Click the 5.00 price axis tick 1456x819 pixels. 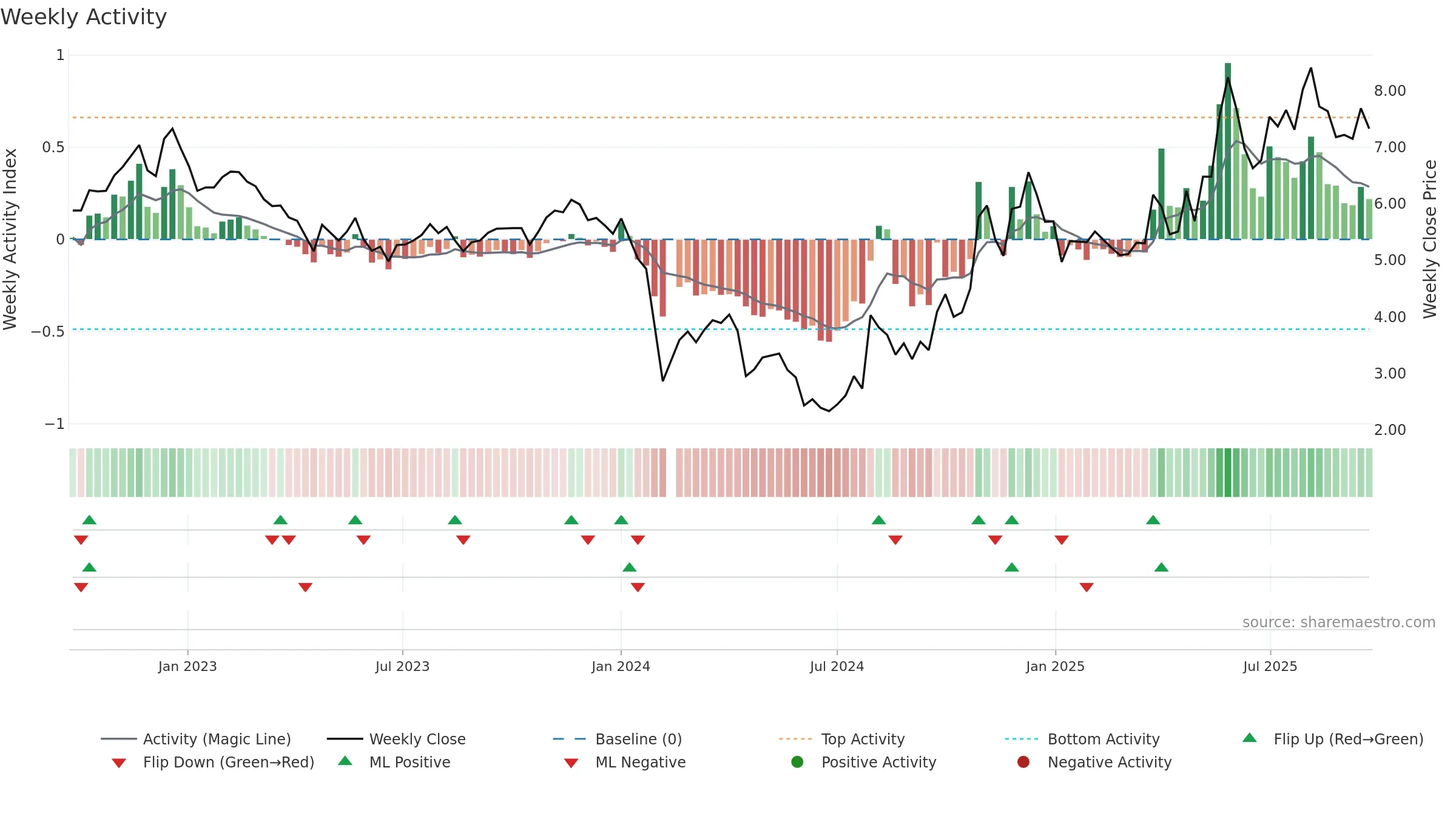[x=1390, y=260]
